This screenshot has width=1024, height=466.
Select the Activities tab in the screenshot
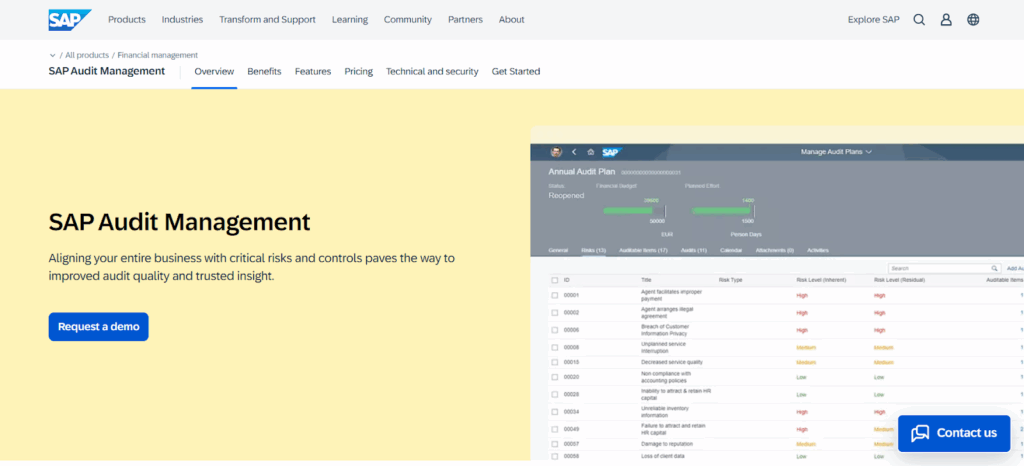click(x=818, y=250)
